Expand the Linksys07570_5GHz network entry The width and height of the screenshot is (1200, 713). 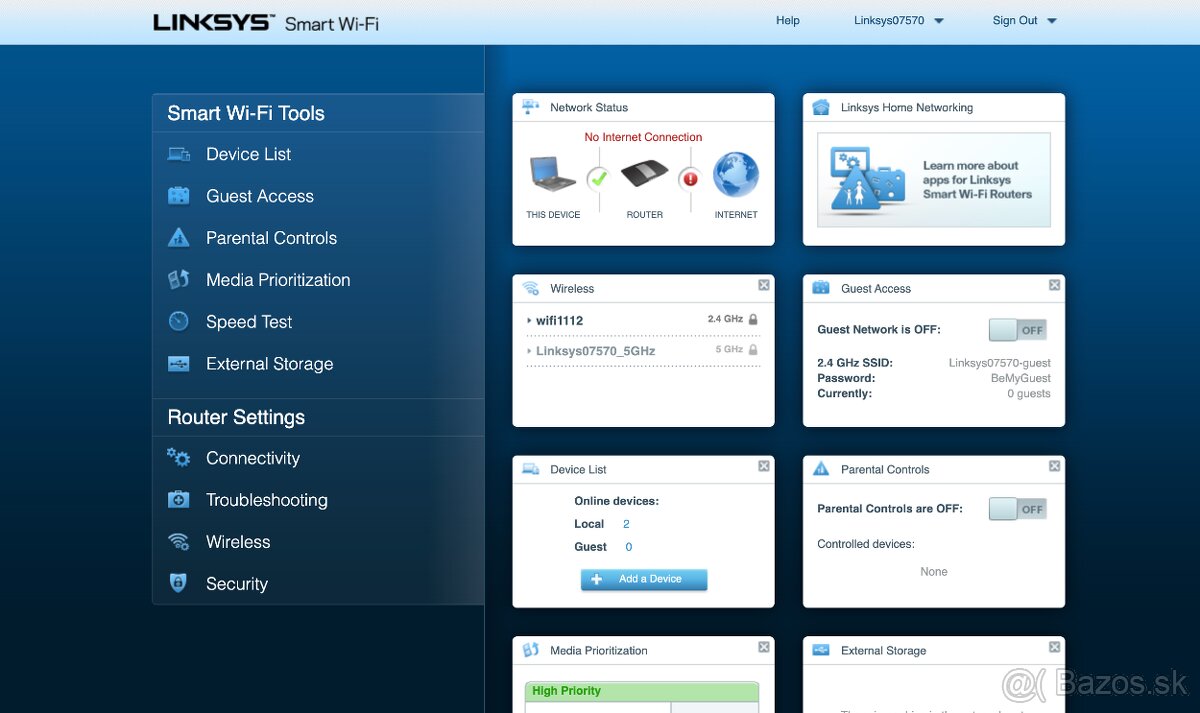529,351
